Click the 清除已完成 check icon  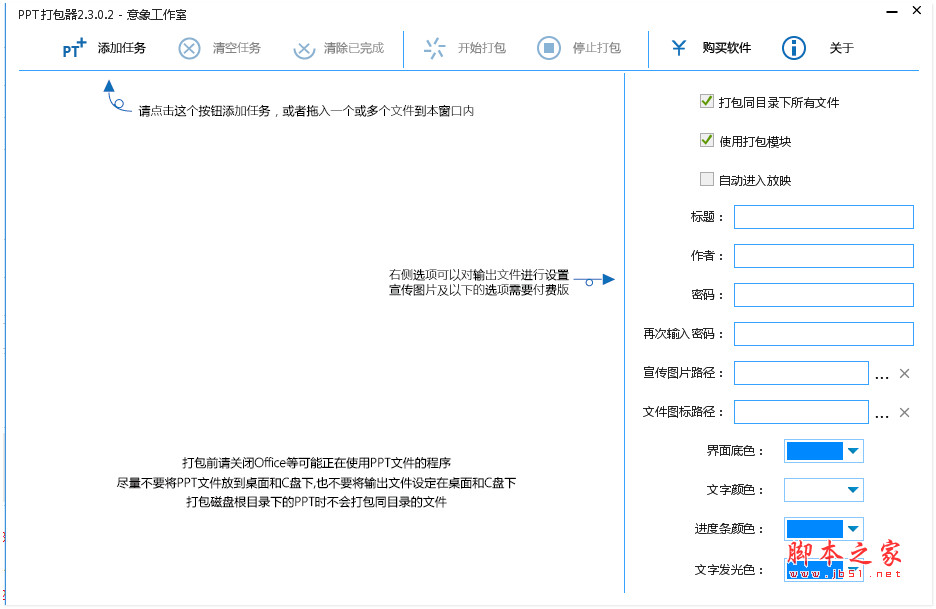(304, 49)
